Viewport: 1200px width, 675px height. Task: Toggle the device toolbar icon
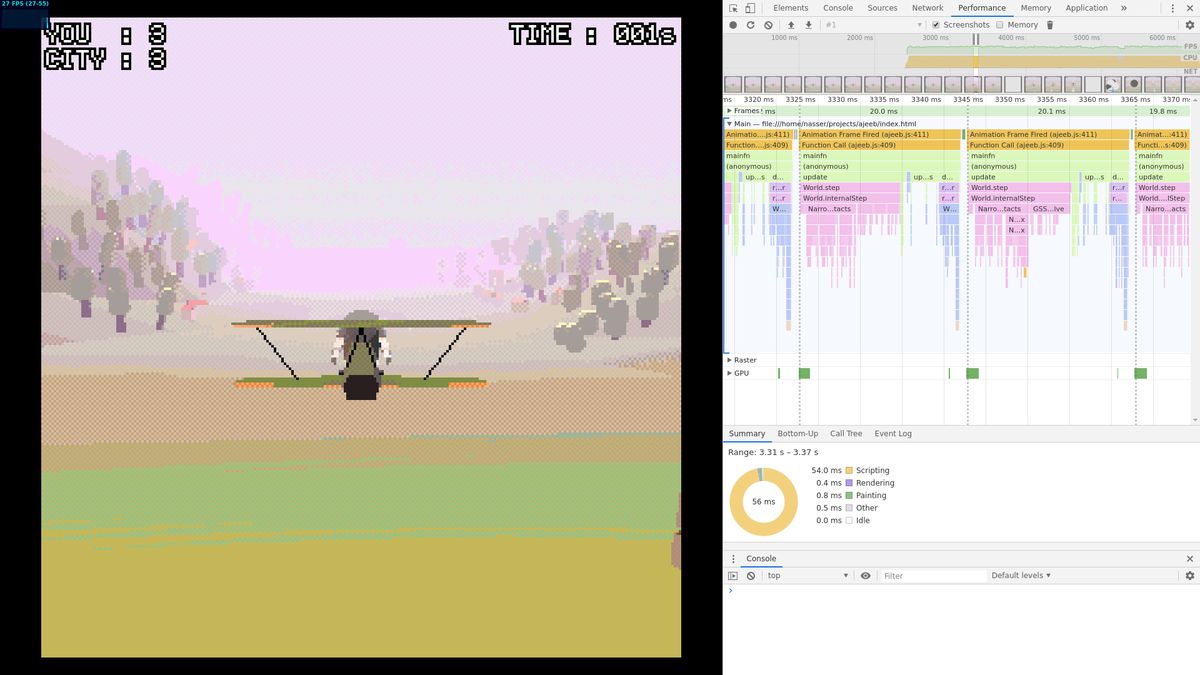tap(750, 8)
